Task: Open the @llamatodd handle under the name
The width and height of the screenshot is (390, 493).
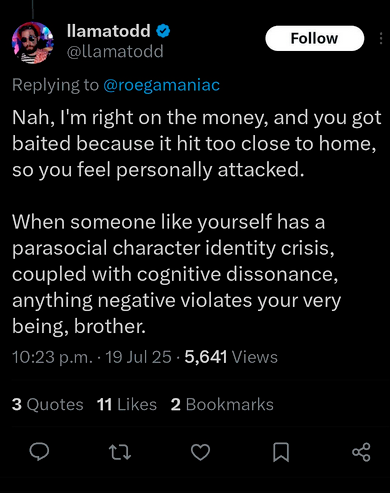Action: (115, 51)
